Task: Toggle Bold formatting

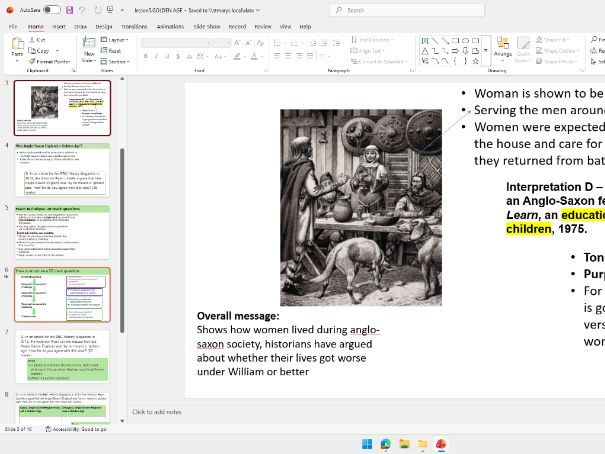Action: [x=145, y=57]
